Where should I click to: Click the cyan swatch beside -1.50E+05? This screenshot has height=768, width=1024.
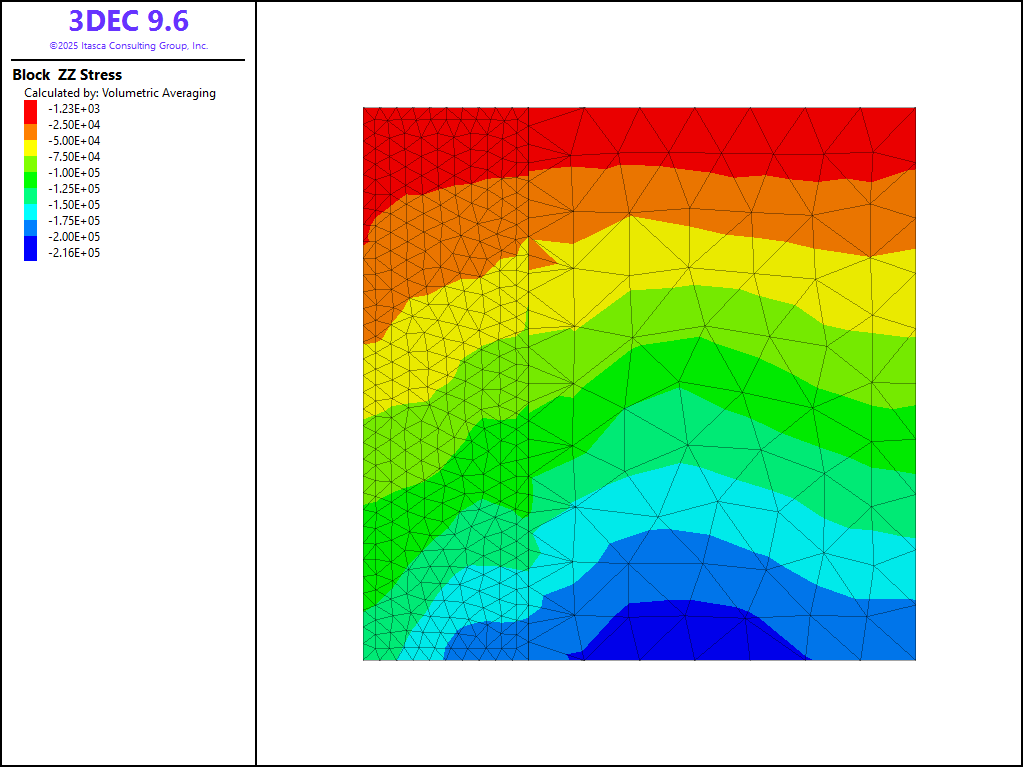coord(31,205)
